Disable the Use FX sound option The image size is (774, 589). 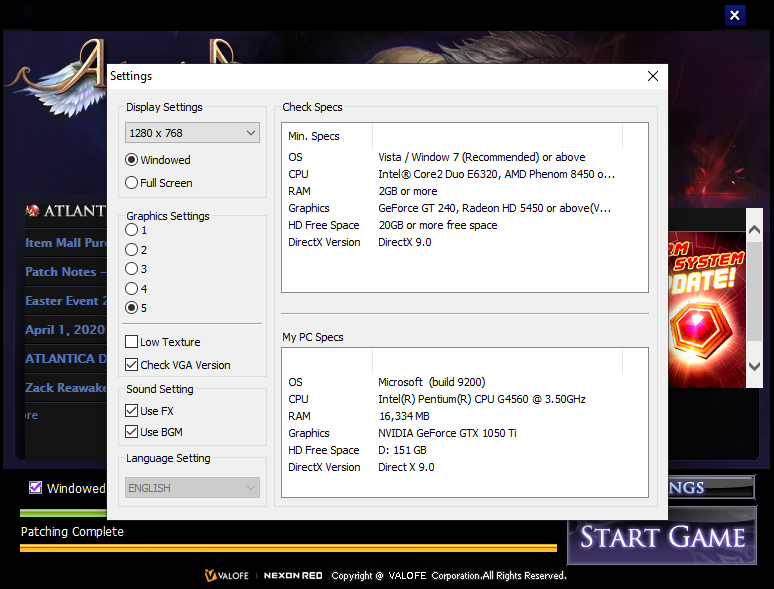coord(132,411)
